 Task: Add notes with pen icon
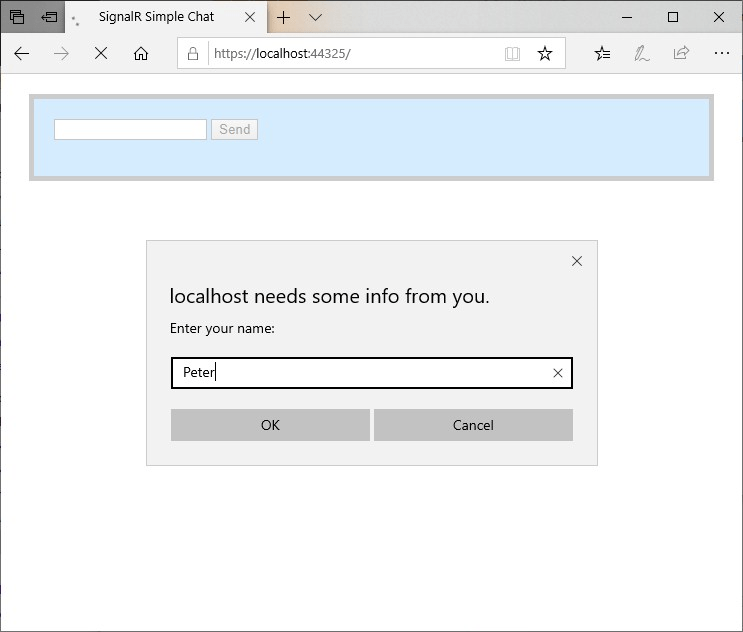(642, 54)
